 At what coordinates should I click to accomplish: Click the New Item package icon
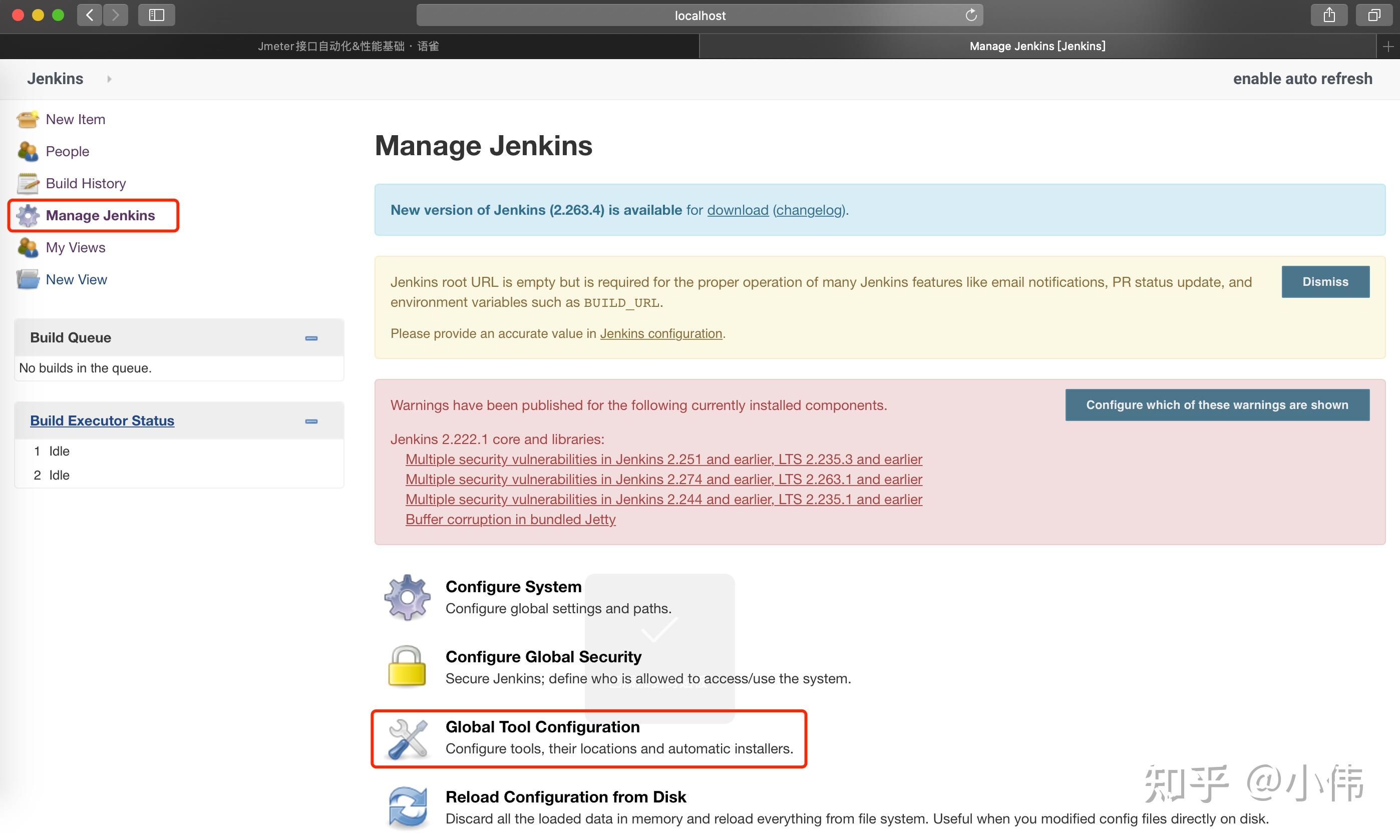(27, 119)
